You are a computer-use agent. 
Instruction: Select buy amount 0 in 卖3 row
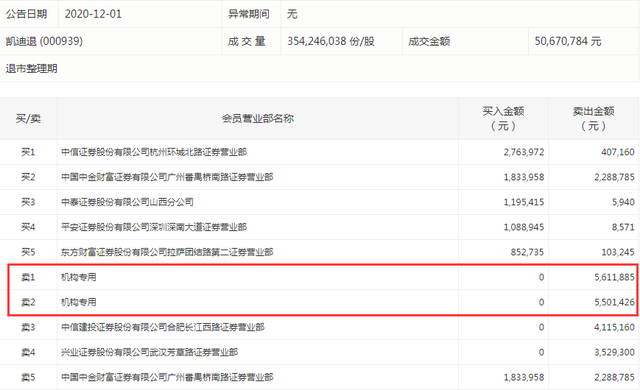541,327
